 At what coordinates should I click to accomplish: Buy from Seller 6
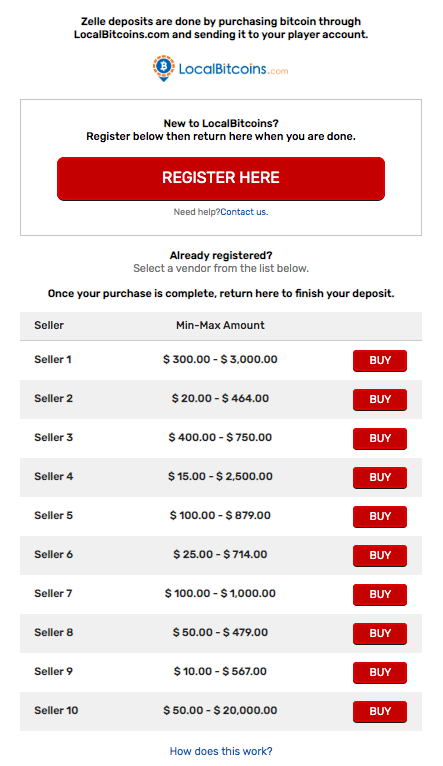pos(380,555)
